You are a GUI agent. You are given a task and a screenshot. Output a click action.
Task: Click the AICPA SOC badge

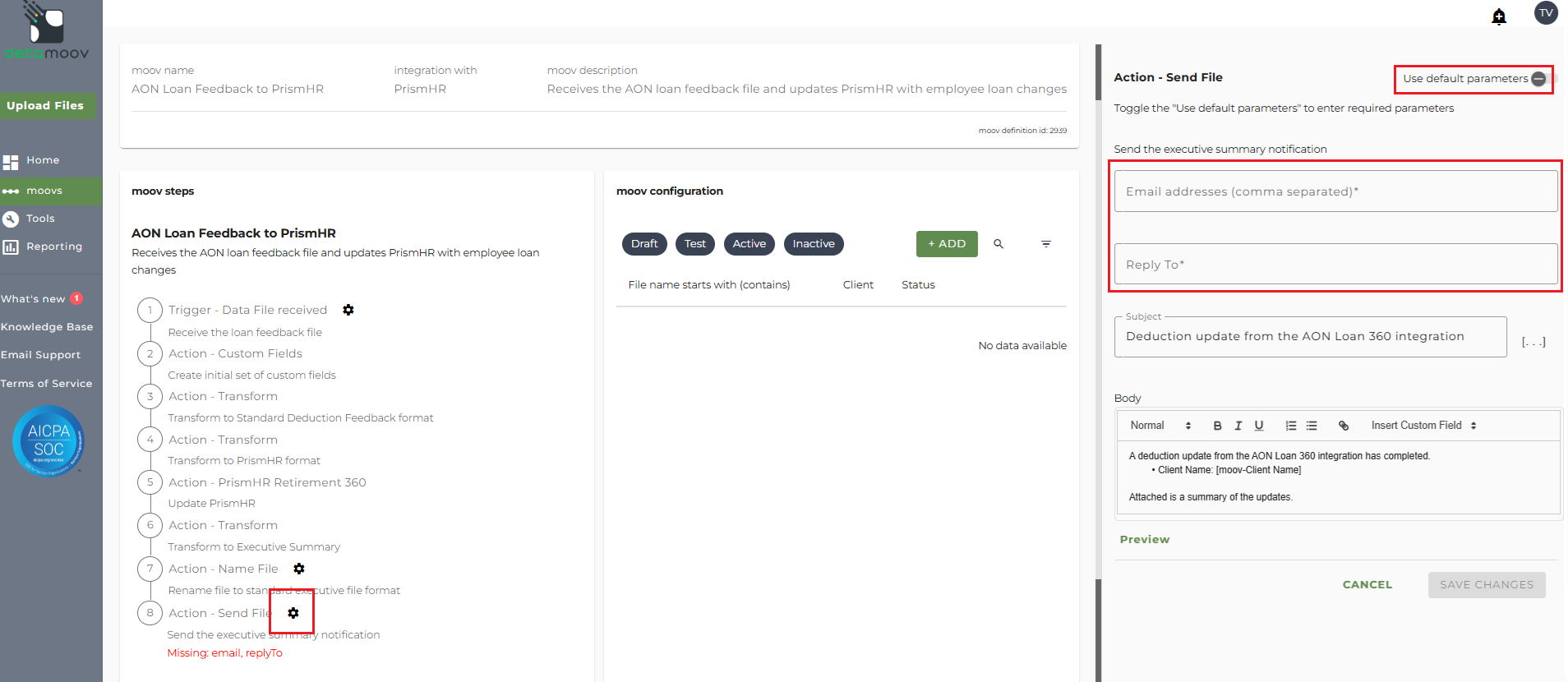pyautogui.click(x=48, y=441)
